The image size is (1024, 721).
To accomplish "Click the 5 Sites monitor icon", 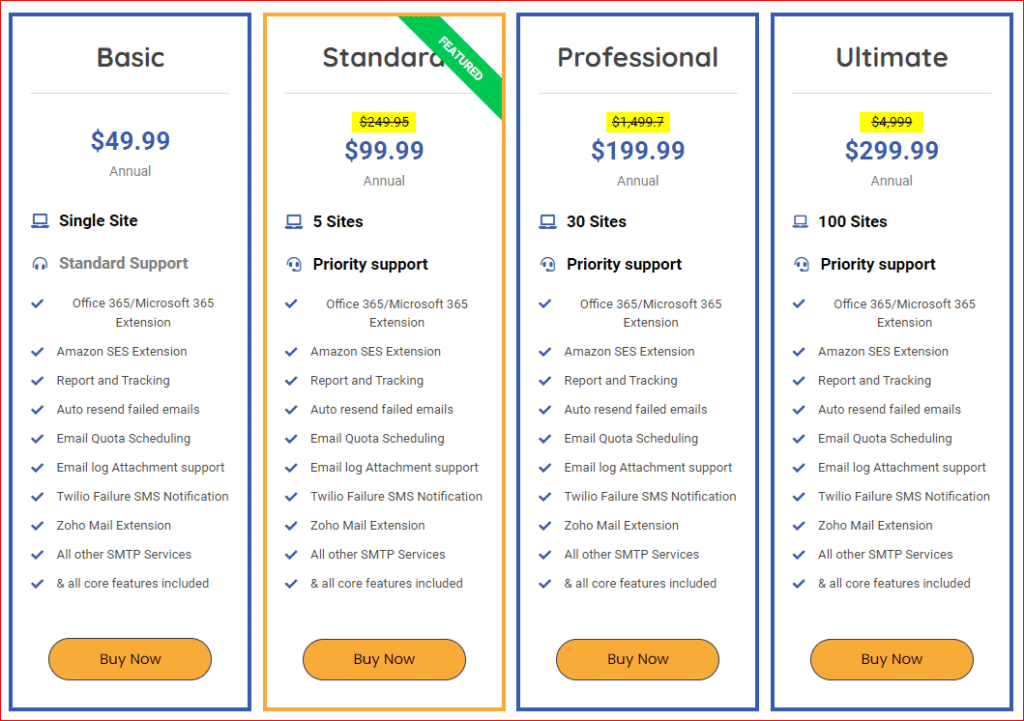I will (x=293, y=220).
